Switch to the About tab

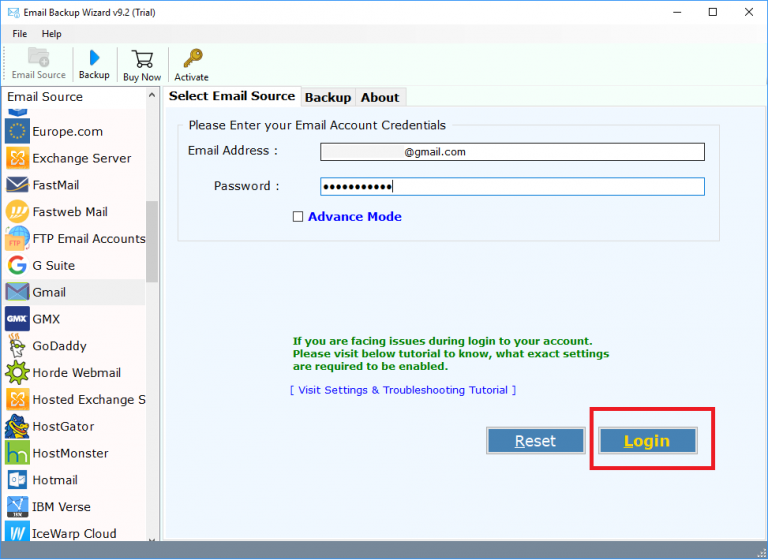pyautogui.click(x=380, y=97)
